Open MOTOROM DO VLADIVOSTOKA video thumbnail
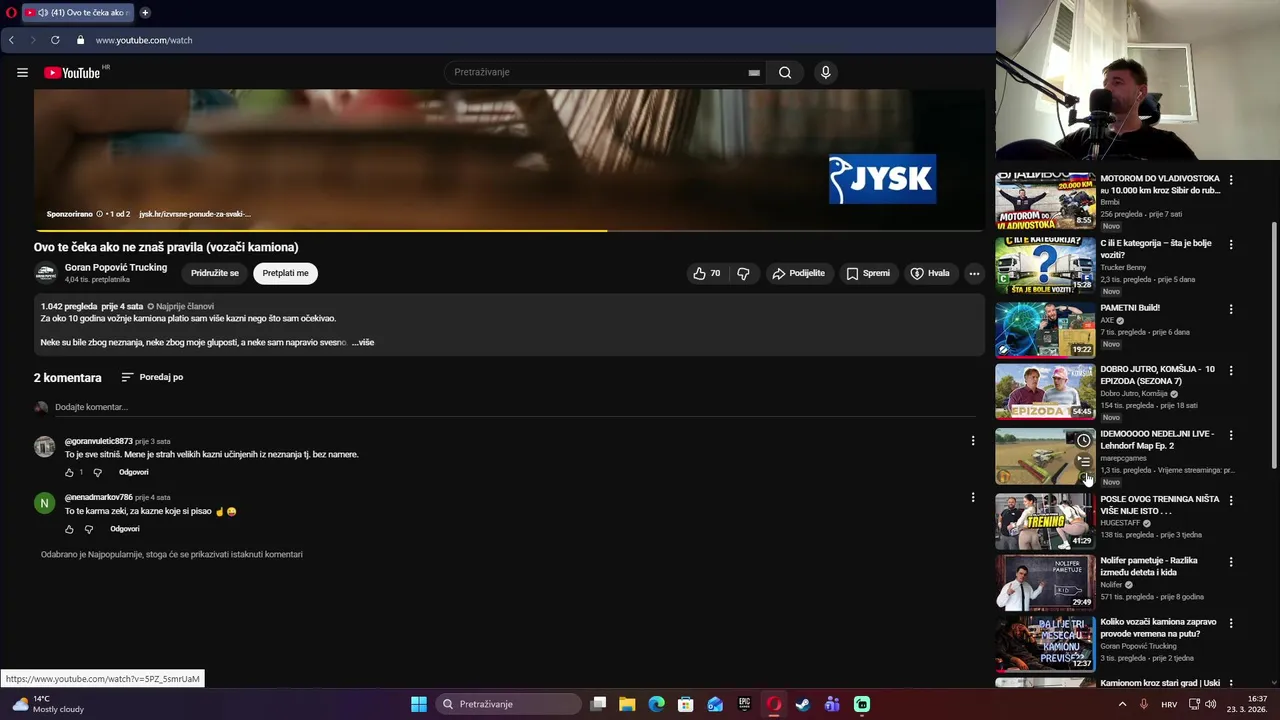Viewport: 1280px width, 720px height. tap(1045, 200)
